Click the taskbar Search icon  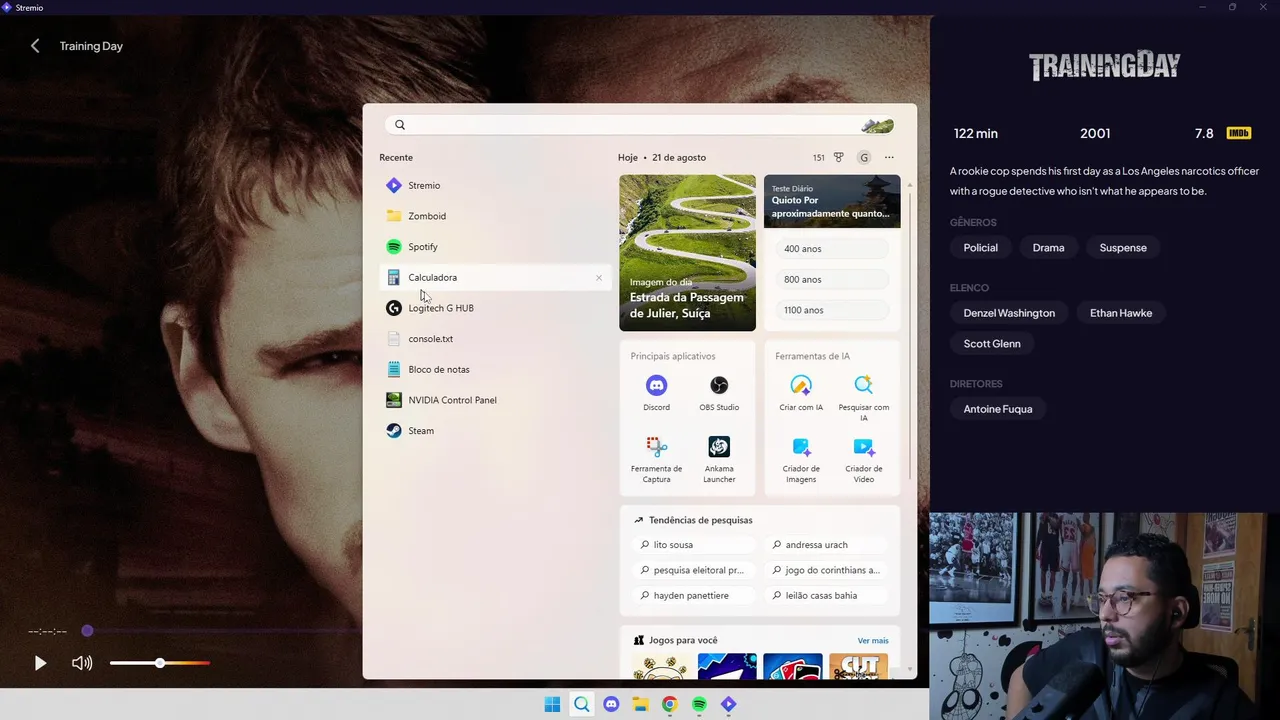[x=581, y=704]
